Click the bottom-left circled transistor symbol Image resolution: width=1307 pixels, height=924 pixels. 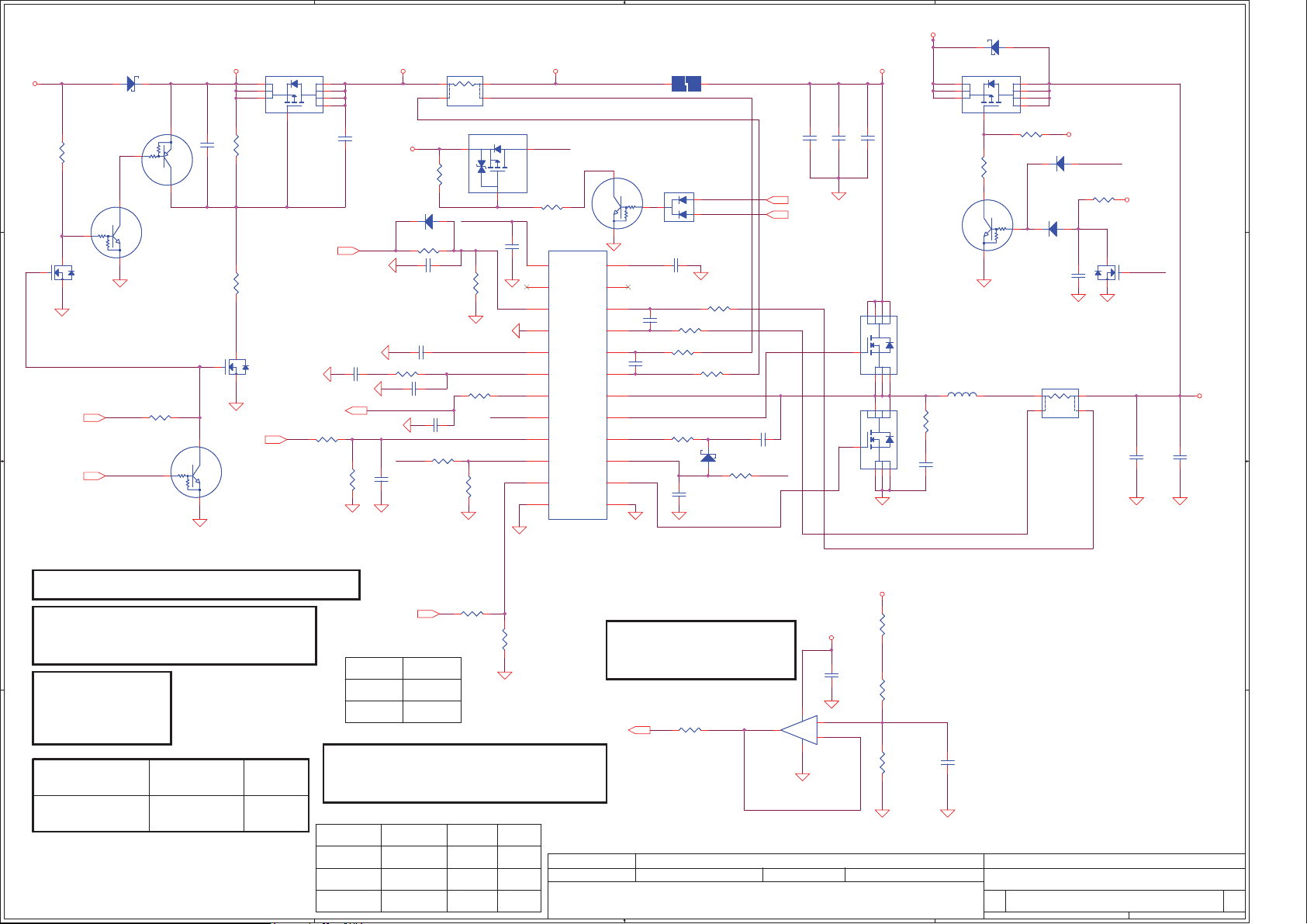196,472
